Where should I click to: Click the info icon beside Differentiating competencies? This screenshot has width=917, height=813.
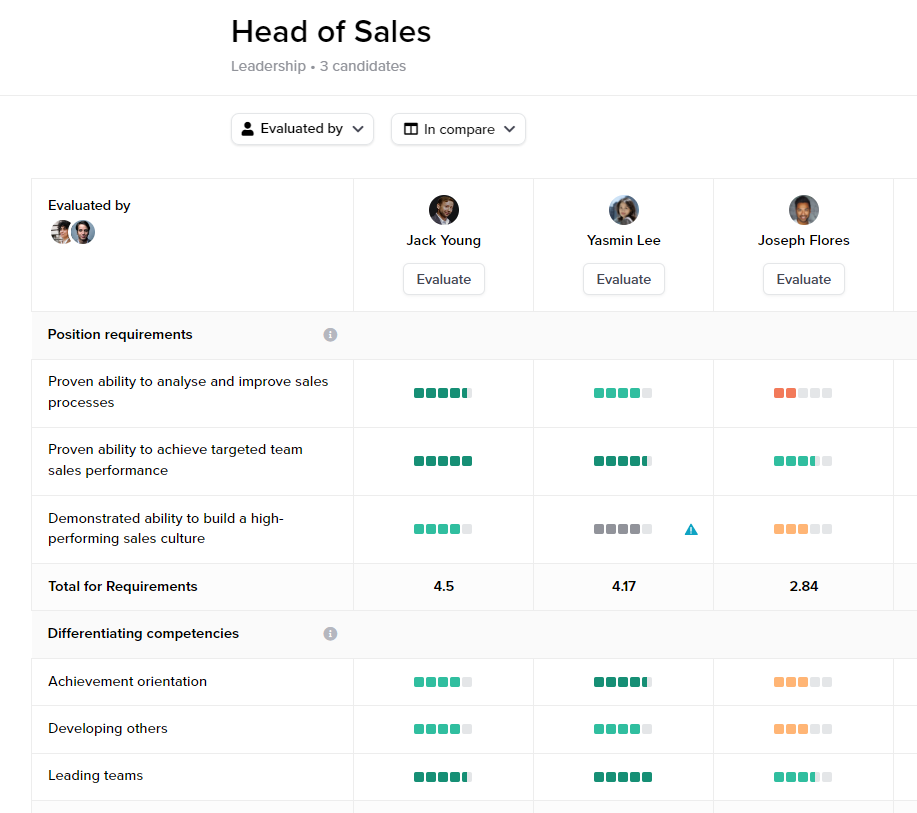(330, 634)
